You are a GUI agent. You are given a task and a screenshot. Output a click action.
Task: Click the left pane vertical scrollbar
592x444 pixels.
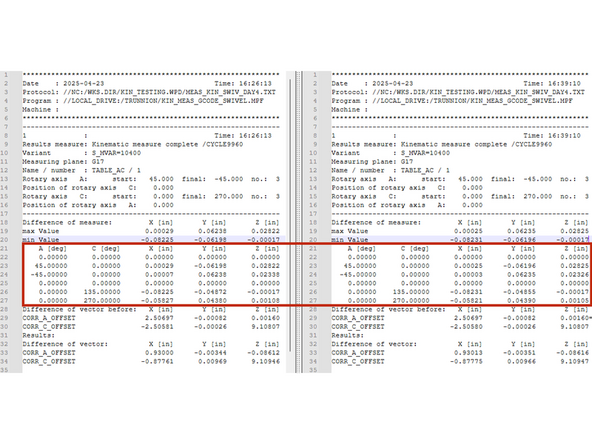(x=290, y=215)
